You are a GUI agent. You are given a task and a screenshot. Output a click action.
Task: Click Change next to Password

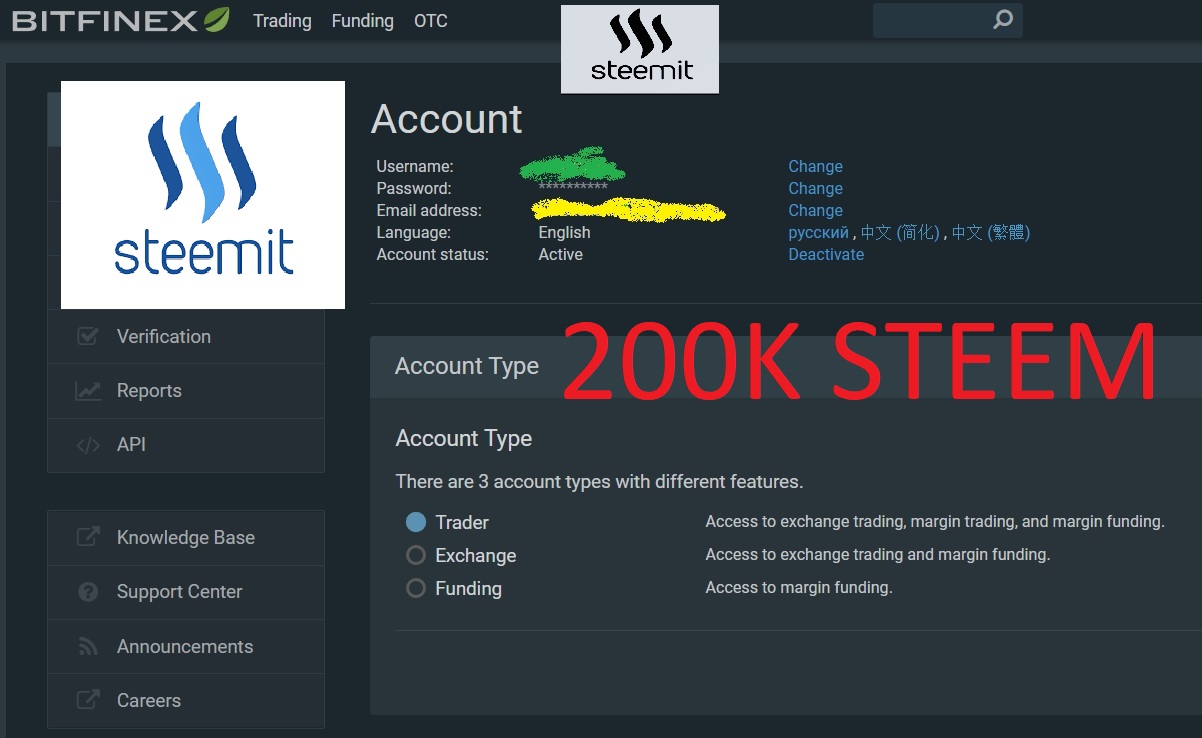[815, 188]
